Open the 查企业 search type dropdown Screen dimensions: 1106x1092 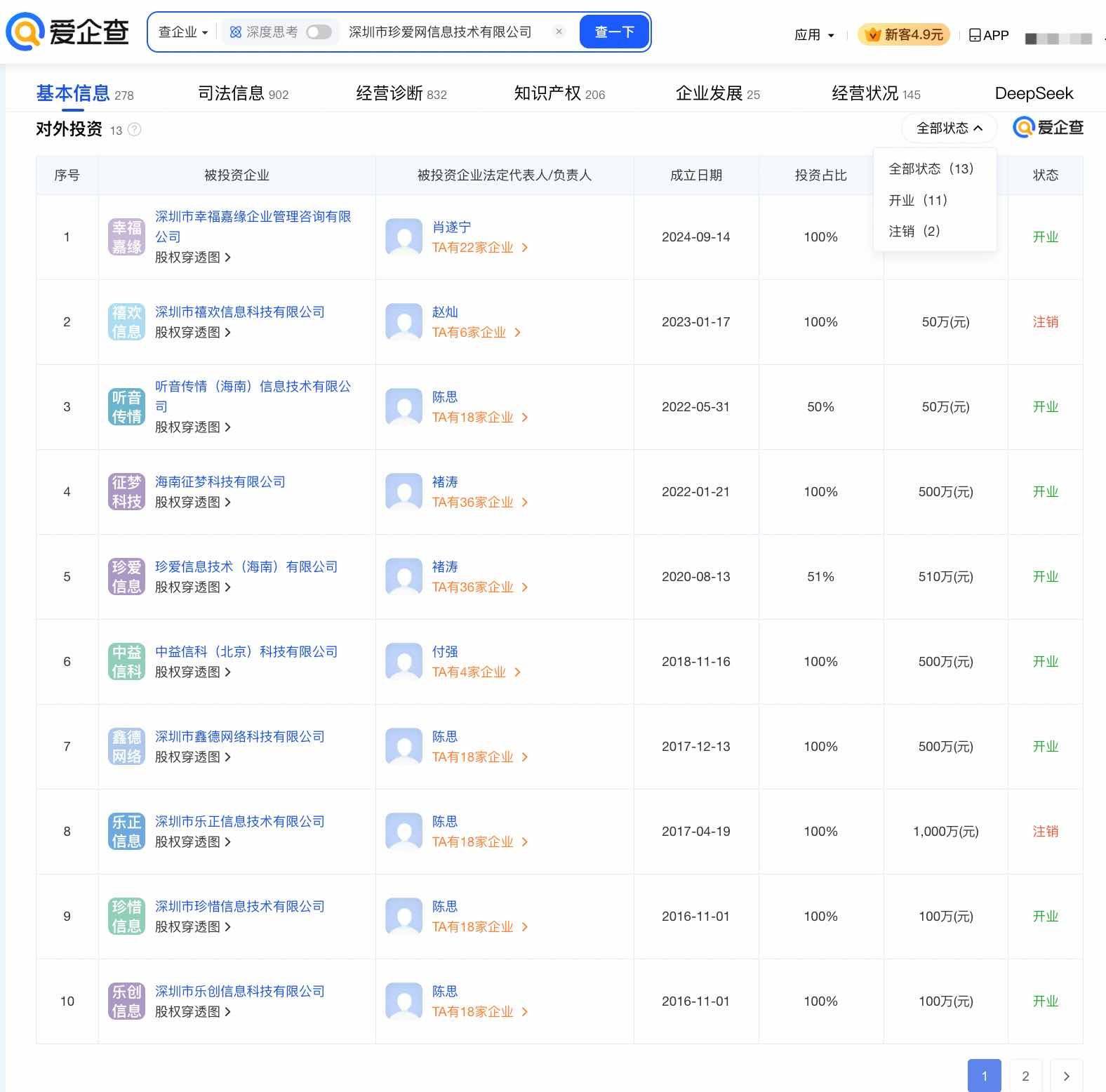click(183, 32)
